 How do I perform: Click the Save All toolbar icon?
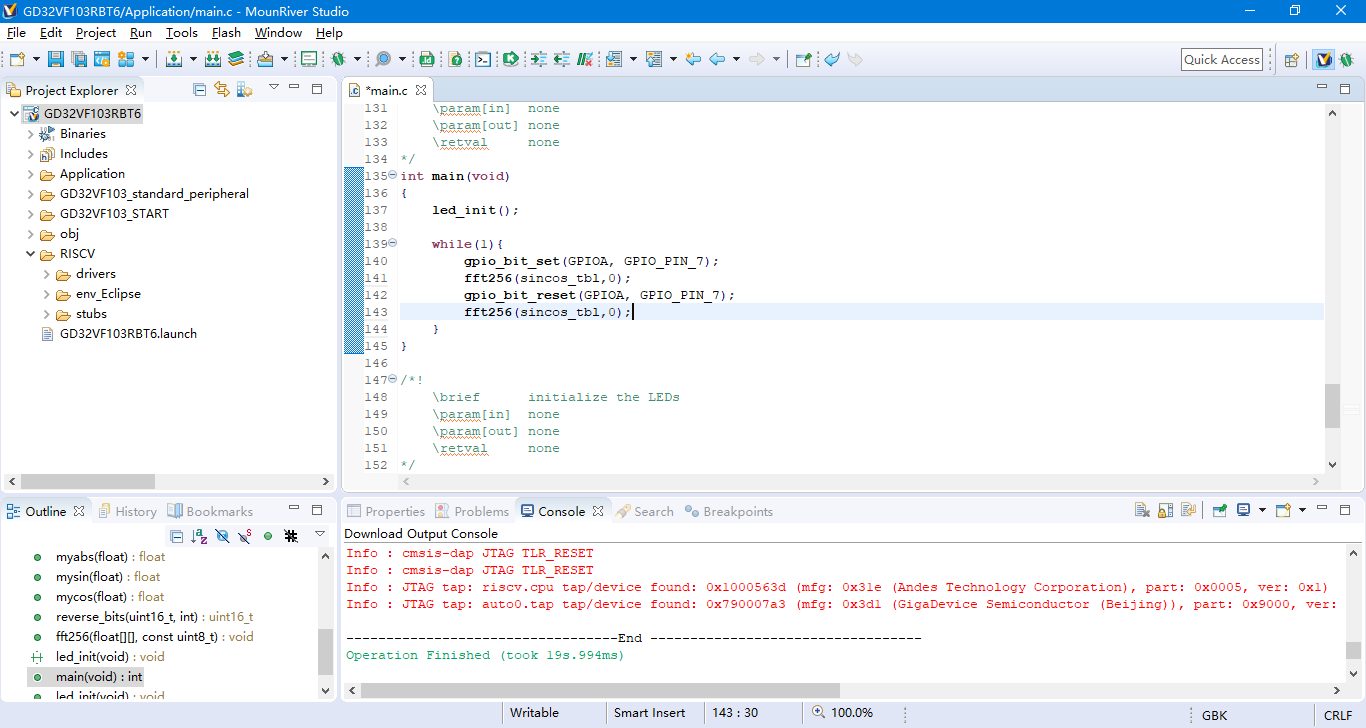coord(78,59)
